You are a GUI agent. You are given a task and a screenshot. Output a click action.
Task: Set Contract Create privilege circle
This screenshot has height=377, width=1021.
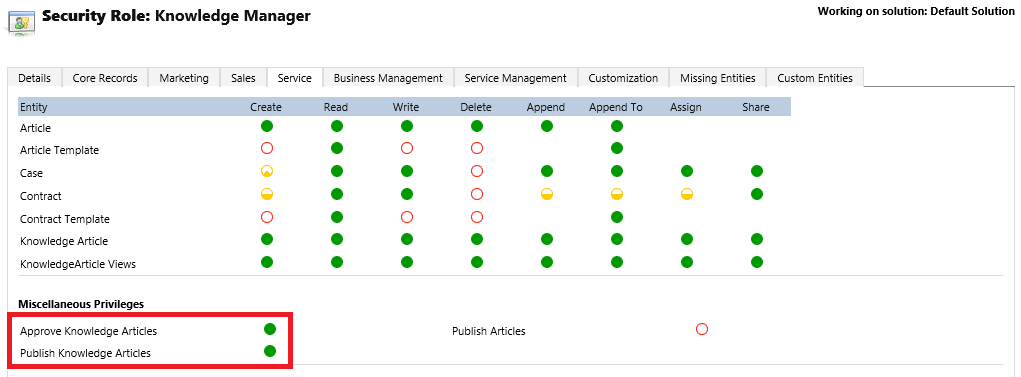(x=266, y=194)
